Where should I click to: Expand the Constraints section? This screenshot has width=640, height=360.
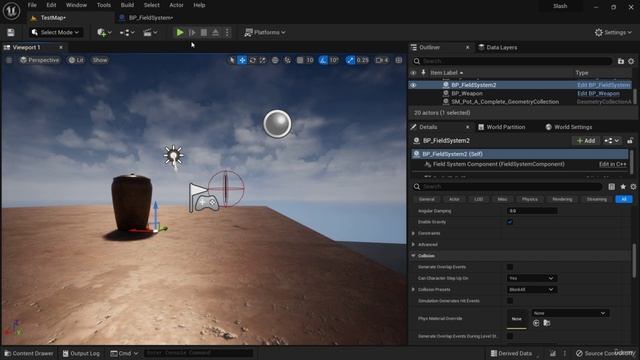click(413, 233)
